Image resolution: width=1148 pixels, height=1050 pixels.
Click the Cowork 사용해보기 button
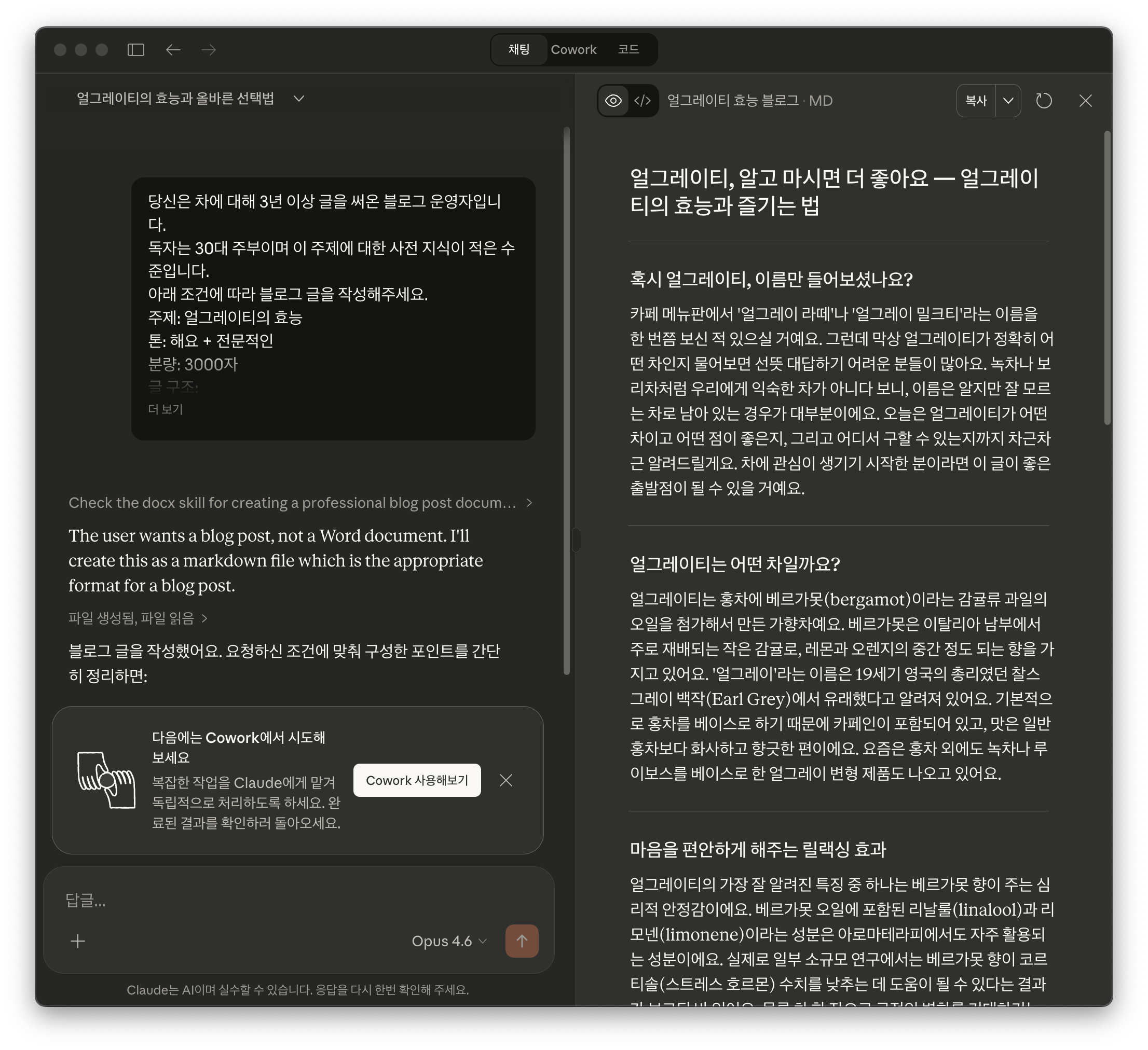(417, 780)
